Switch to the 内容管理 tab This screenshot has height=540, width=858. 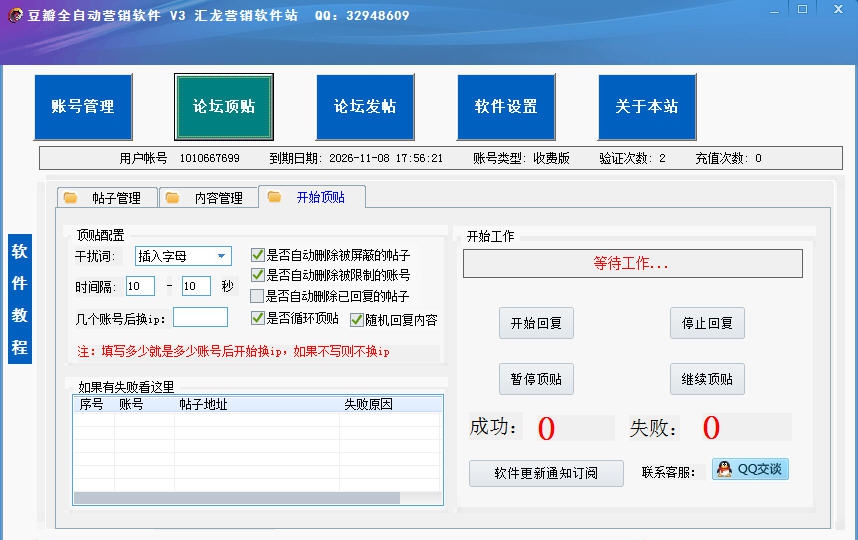click(x=208, y=198)
